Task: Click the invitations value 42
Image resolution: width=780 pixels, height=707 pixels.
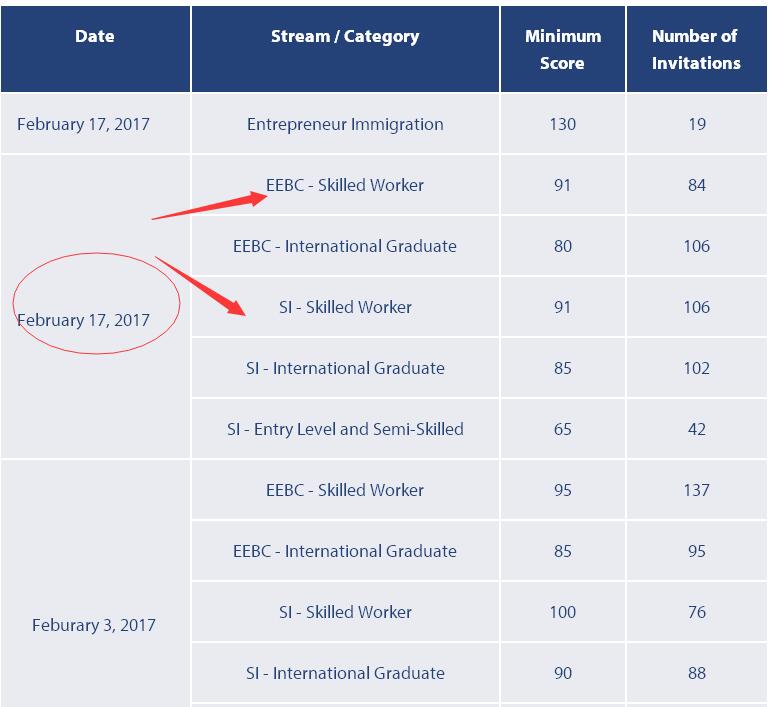Action: coord(697,429)
